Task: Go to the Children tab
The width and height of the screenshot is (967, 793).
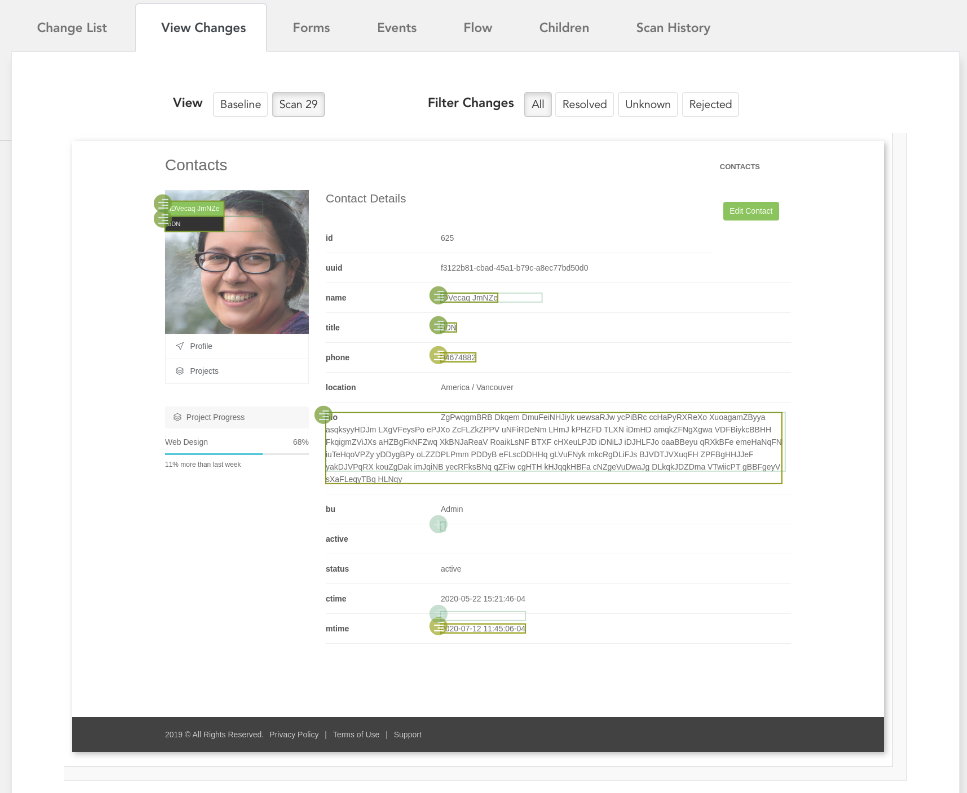Action: (x=564, y=28)
